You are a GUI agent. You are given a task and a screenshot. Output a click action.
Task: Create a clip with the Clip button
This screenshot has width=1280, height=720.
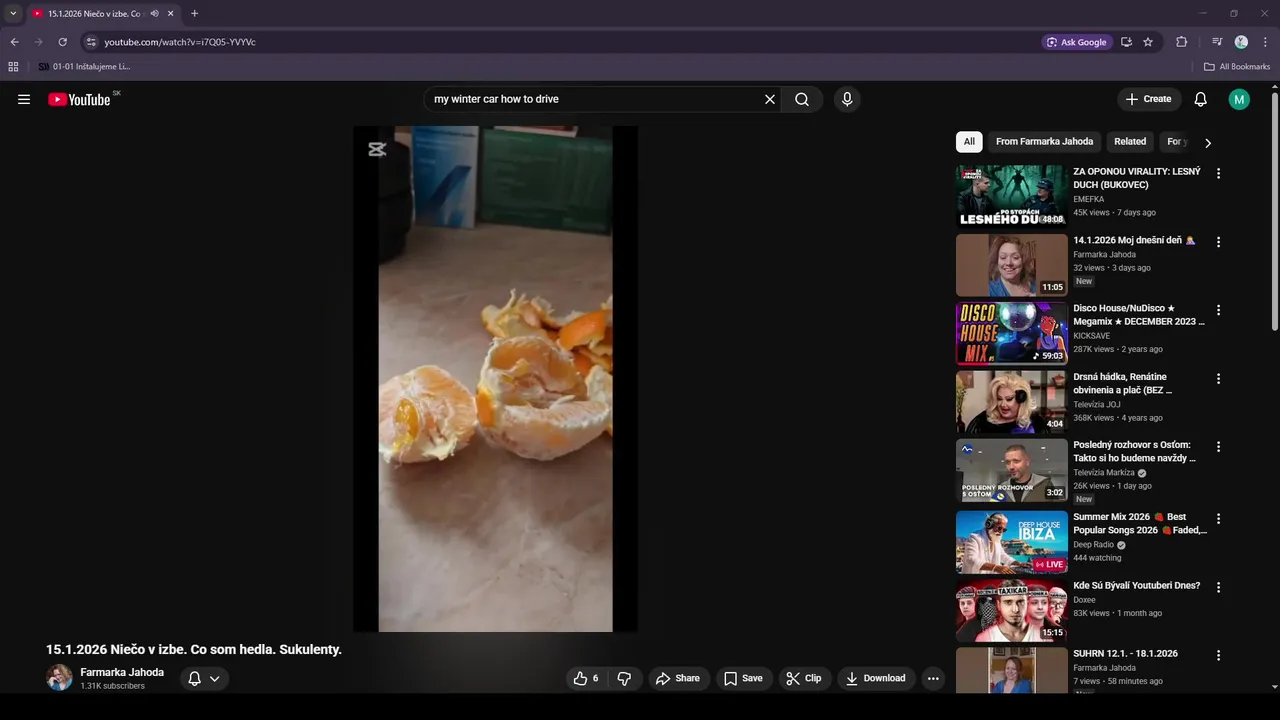click(804, 678)
